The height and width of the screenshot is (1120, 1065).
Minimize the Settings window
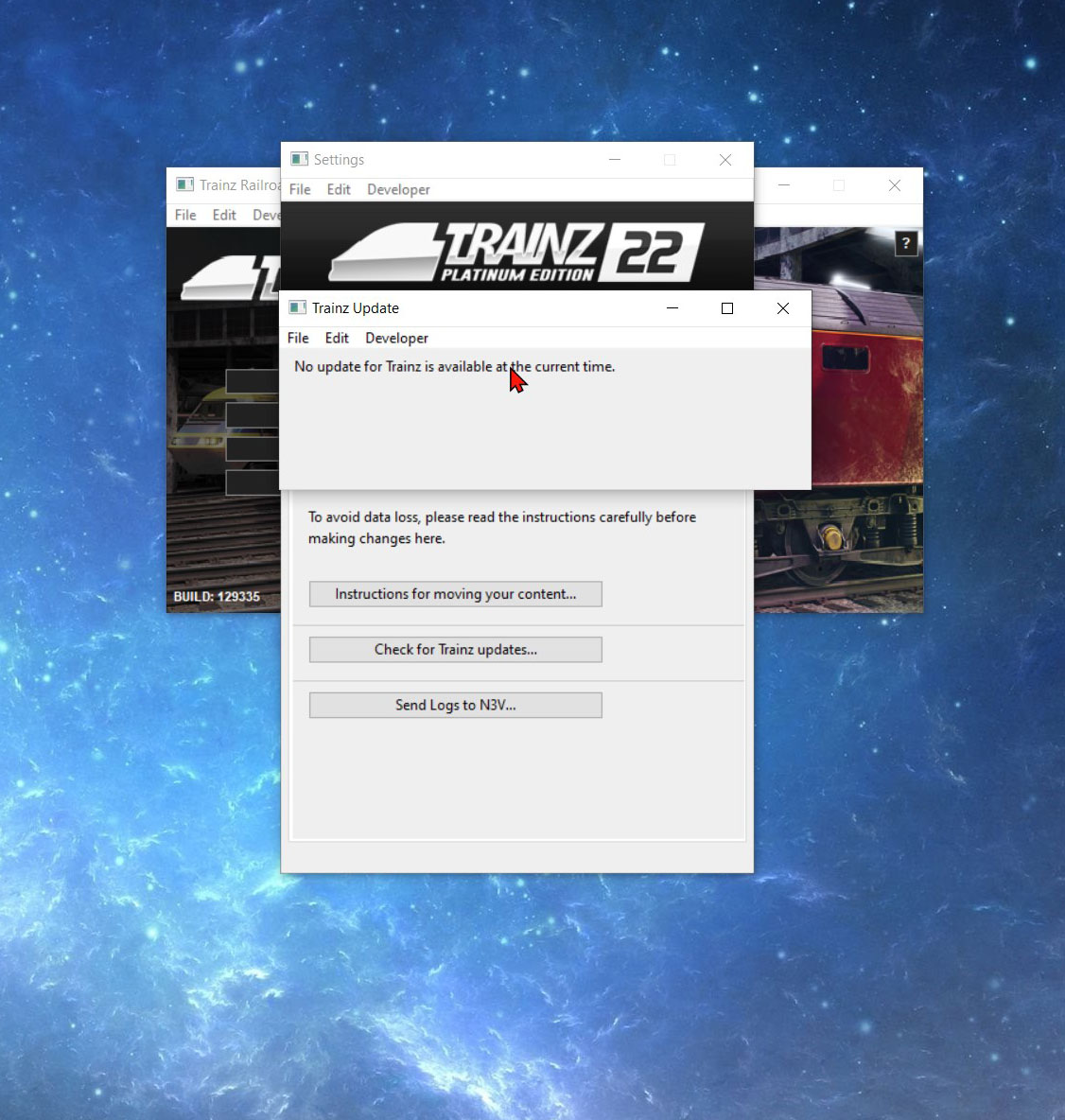pos(614,160)
